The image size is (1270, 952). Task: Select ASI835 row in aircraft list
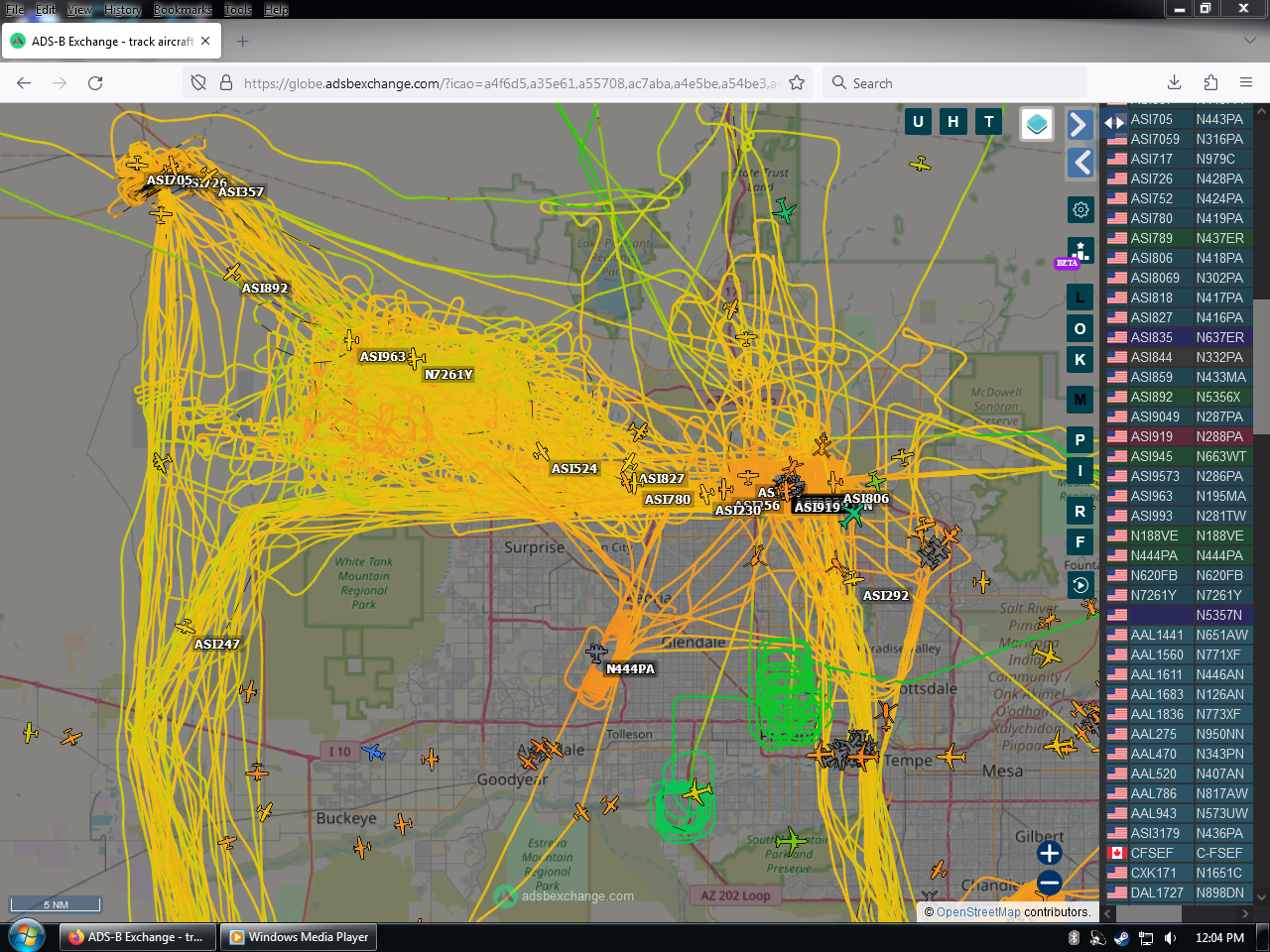[x=1179, y=337]
